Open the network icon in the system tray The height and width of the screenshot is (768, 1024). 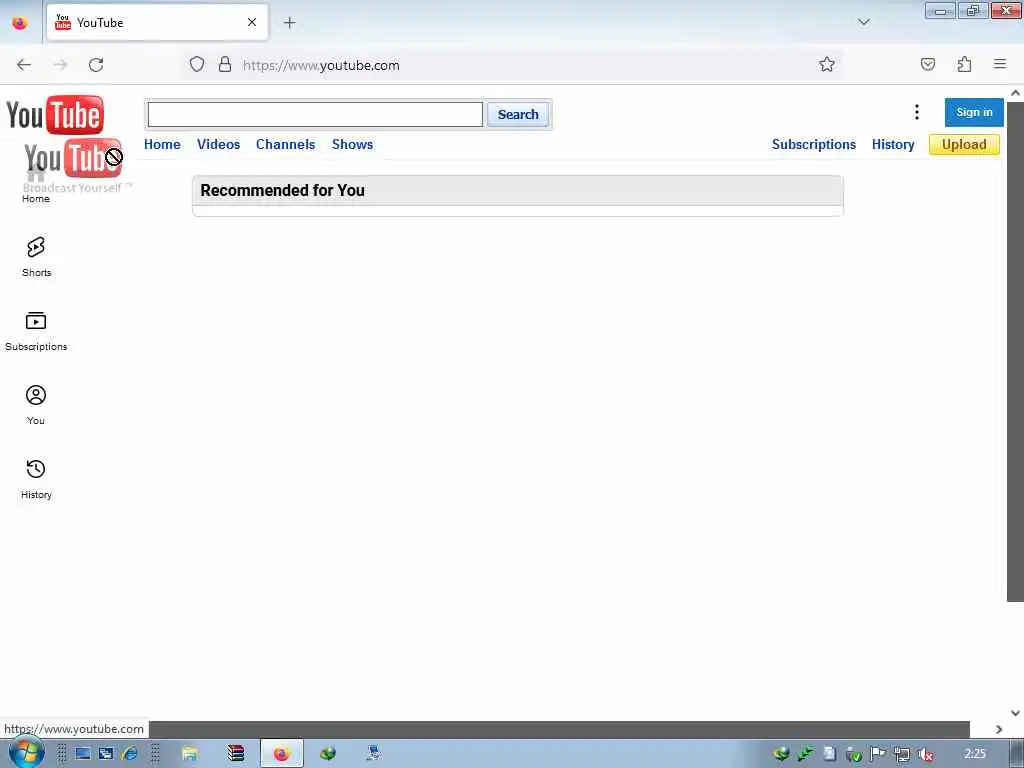click(901, 754)
